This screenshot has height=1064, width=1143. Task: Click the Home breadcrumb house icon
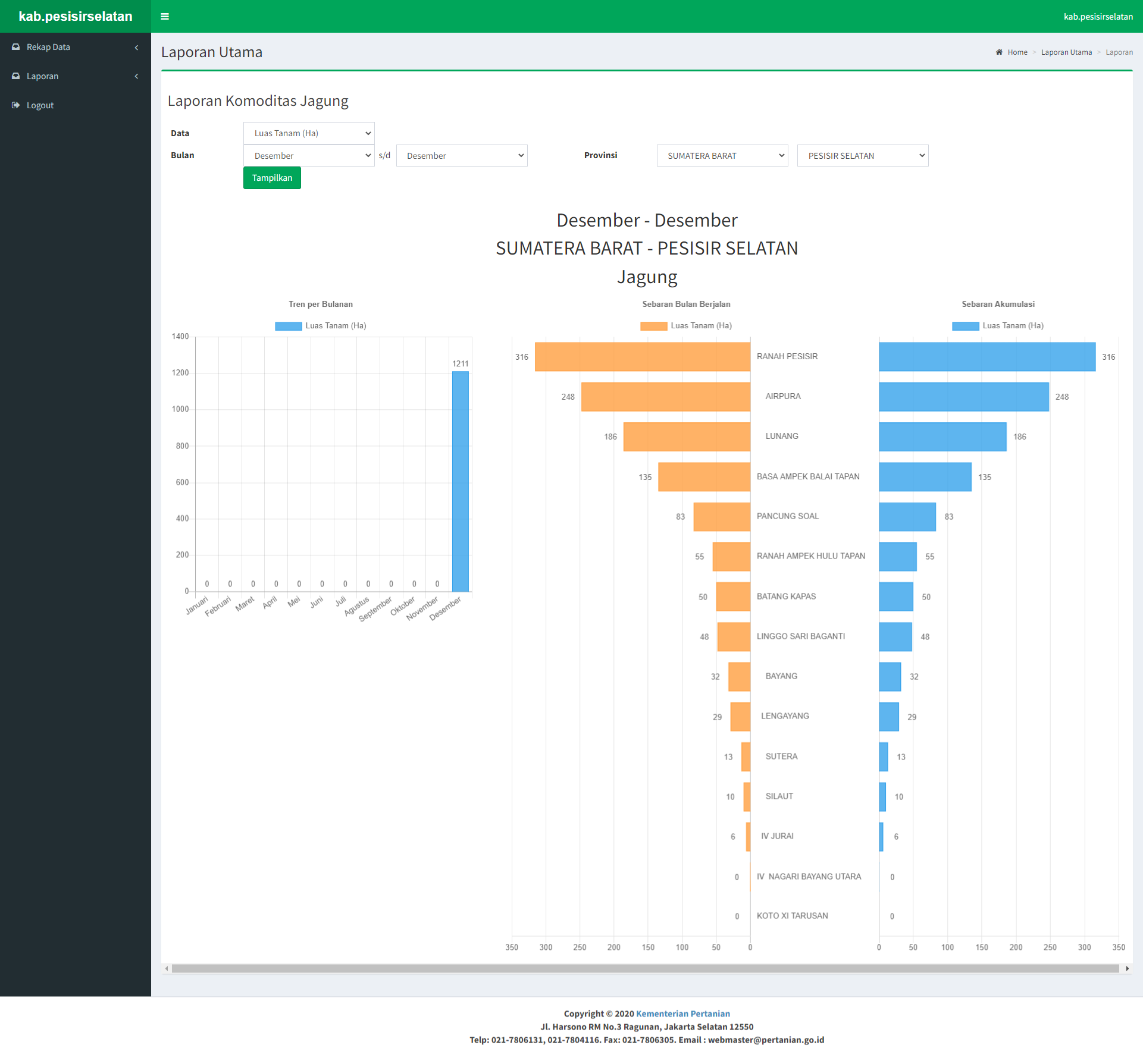click(999, 52)
